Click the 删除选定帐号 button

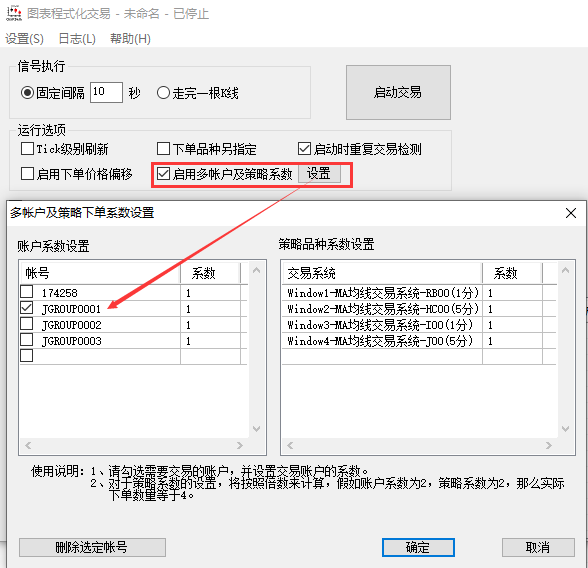pos(92,548)
